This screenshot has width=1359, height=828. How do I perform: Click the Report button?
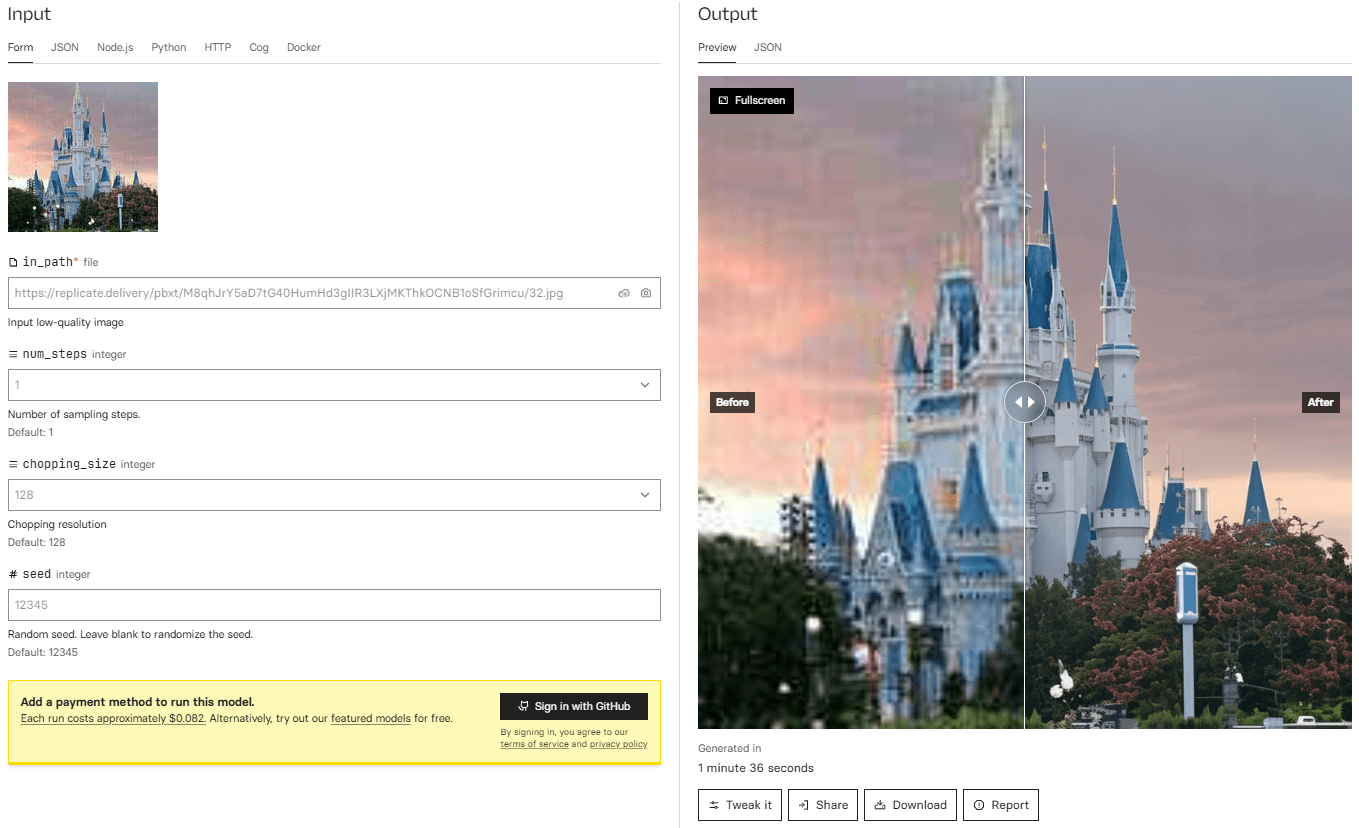pyautogui.click(x=1001, y=805)
